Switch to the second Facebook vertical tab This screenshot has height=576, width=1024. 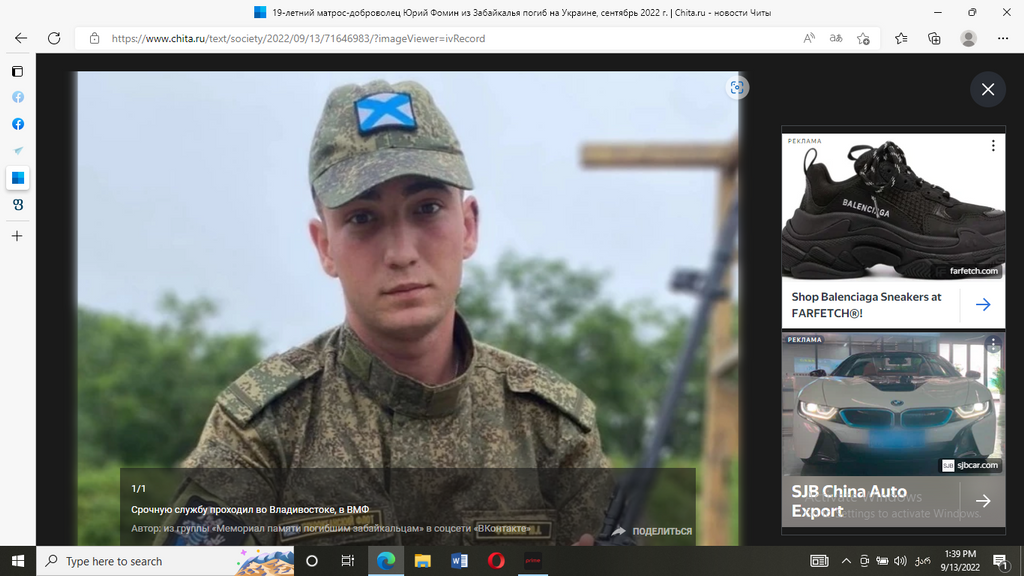click(18, 124)
